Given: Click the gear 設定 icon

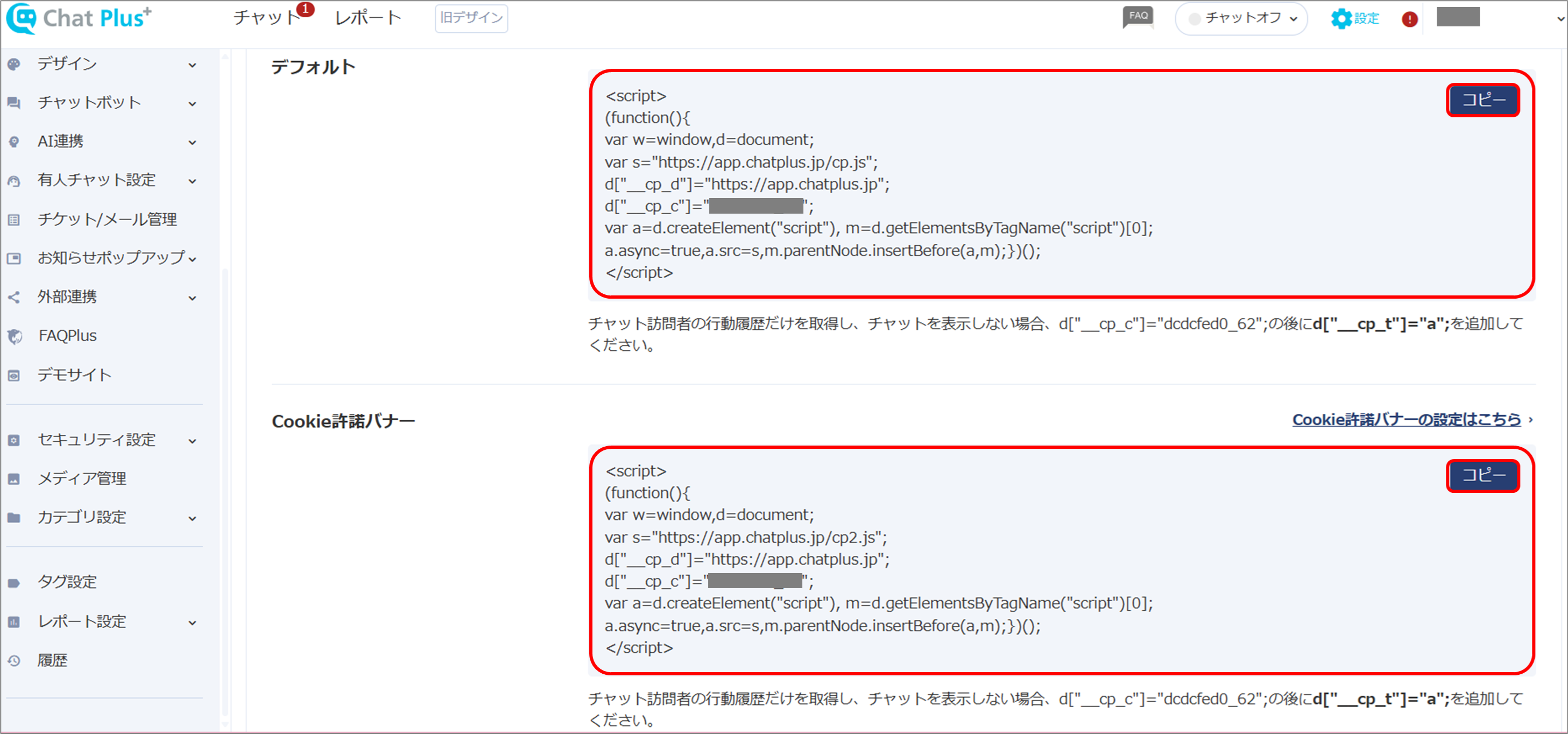Looking at the screenshot, I should coord(1341,19).
